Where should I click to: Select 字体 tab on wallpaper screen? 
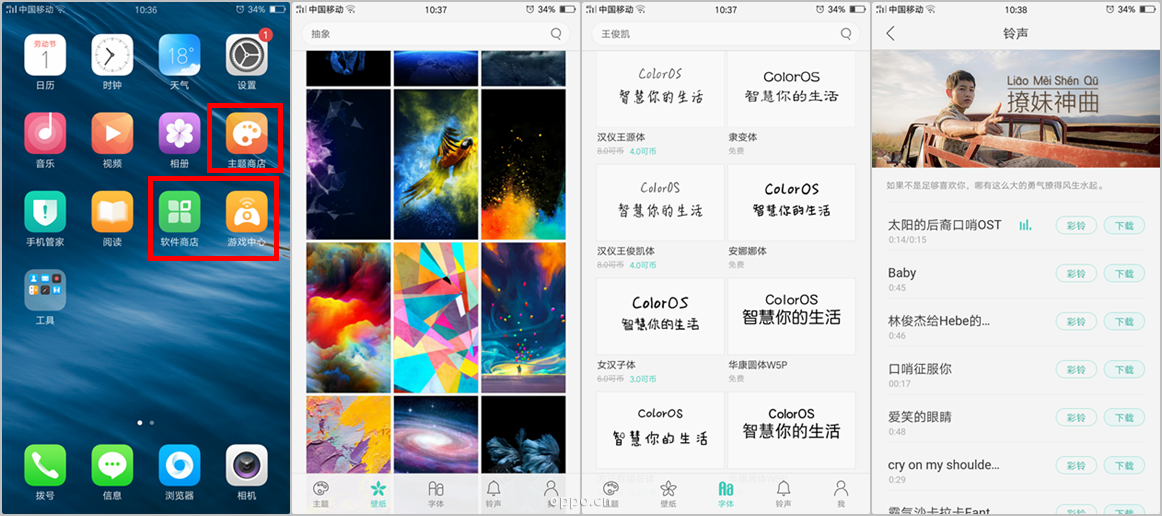tap(436, 493)
